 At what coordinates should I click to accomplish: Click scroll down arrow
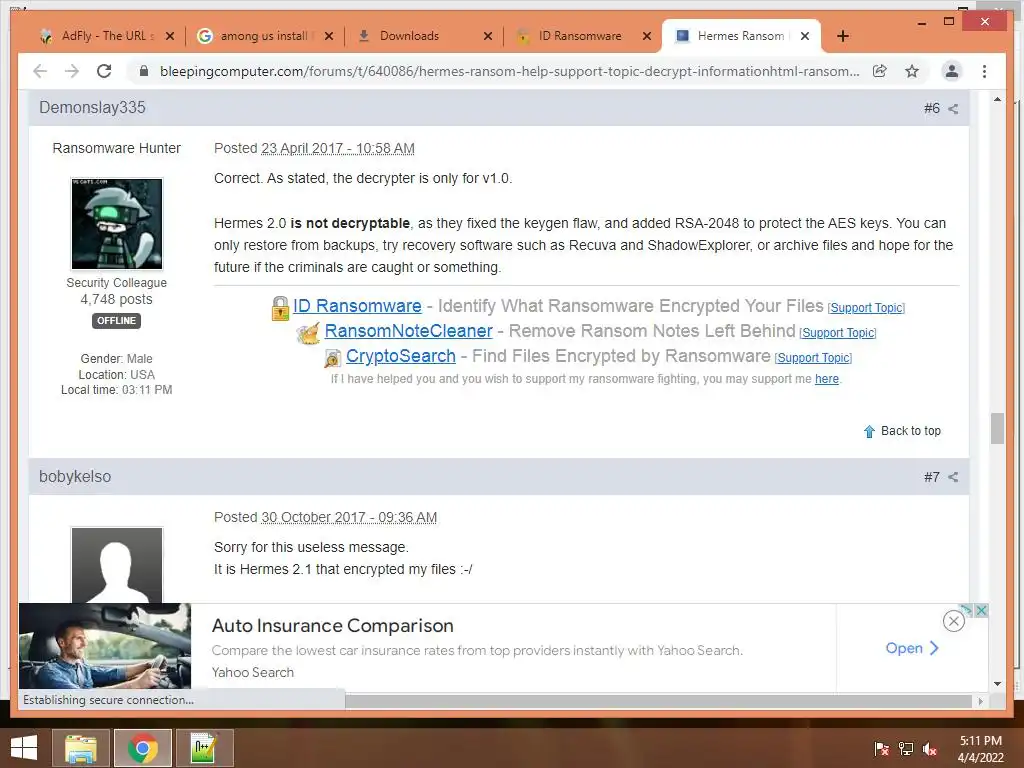pyautogui.click(x=997, y=684)
